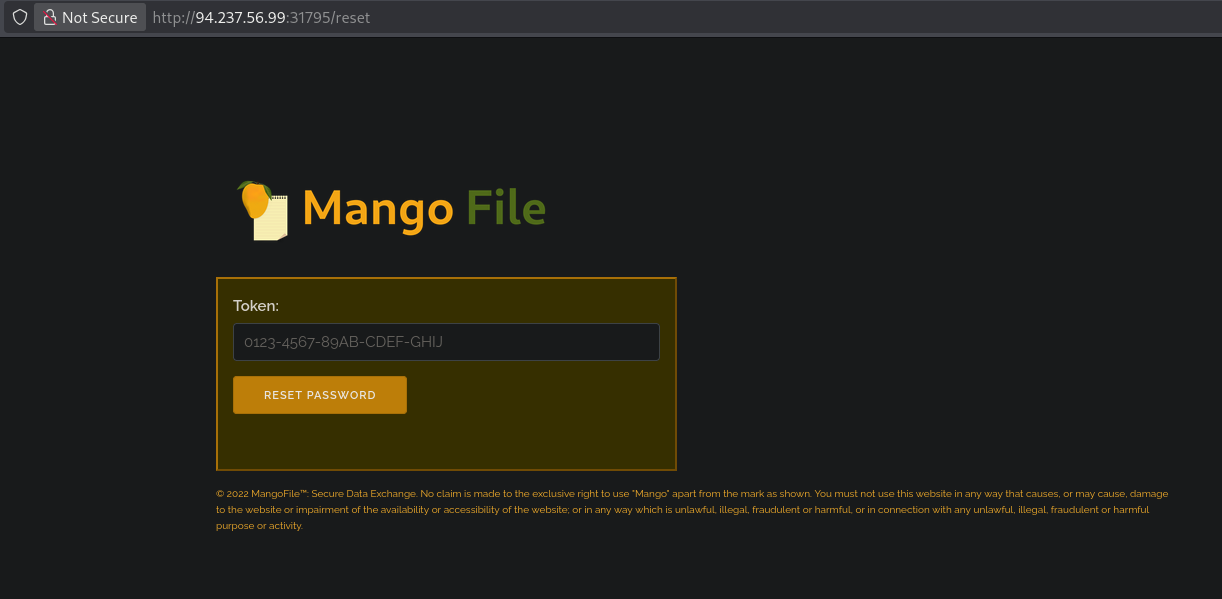
Task: Click the notepad paper in the logo
Action: click(x=272, y=222)
